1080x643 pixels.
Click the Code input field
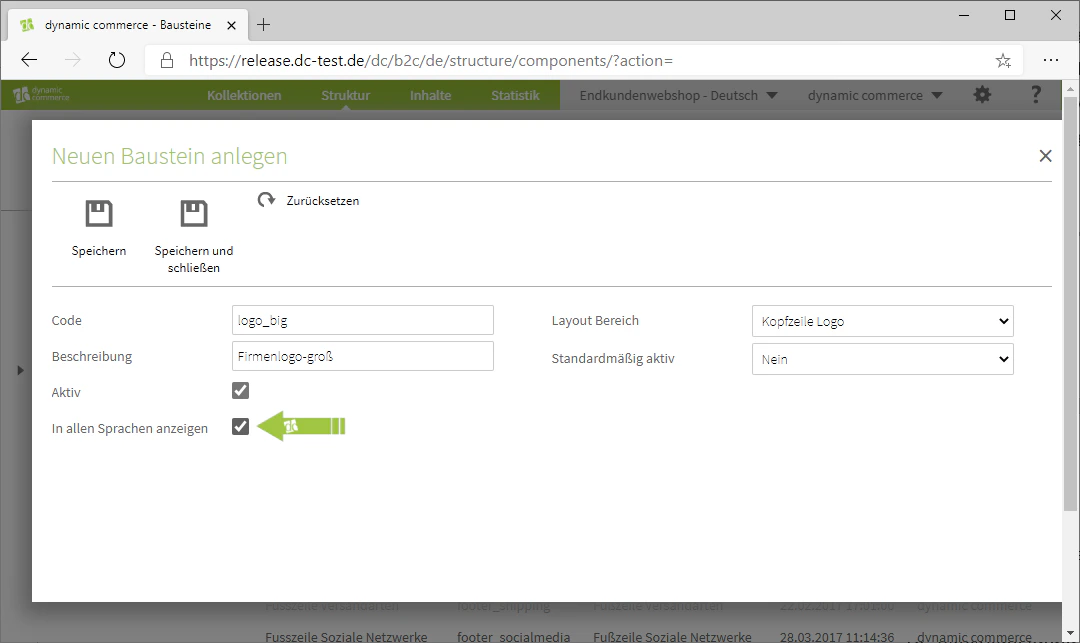(x=362, y=320)
